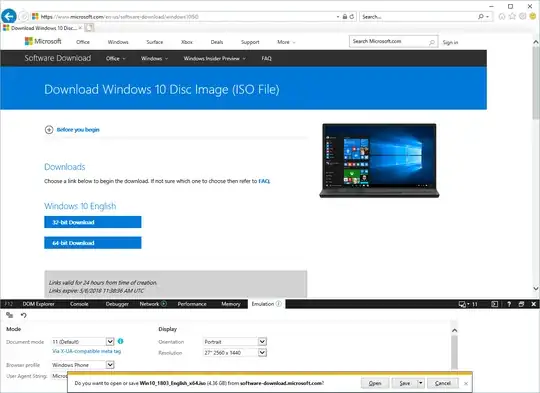Viewport: 540px width, 393px height.
Task: Click the Windows 10 laptop image
Action: [379, 161]
